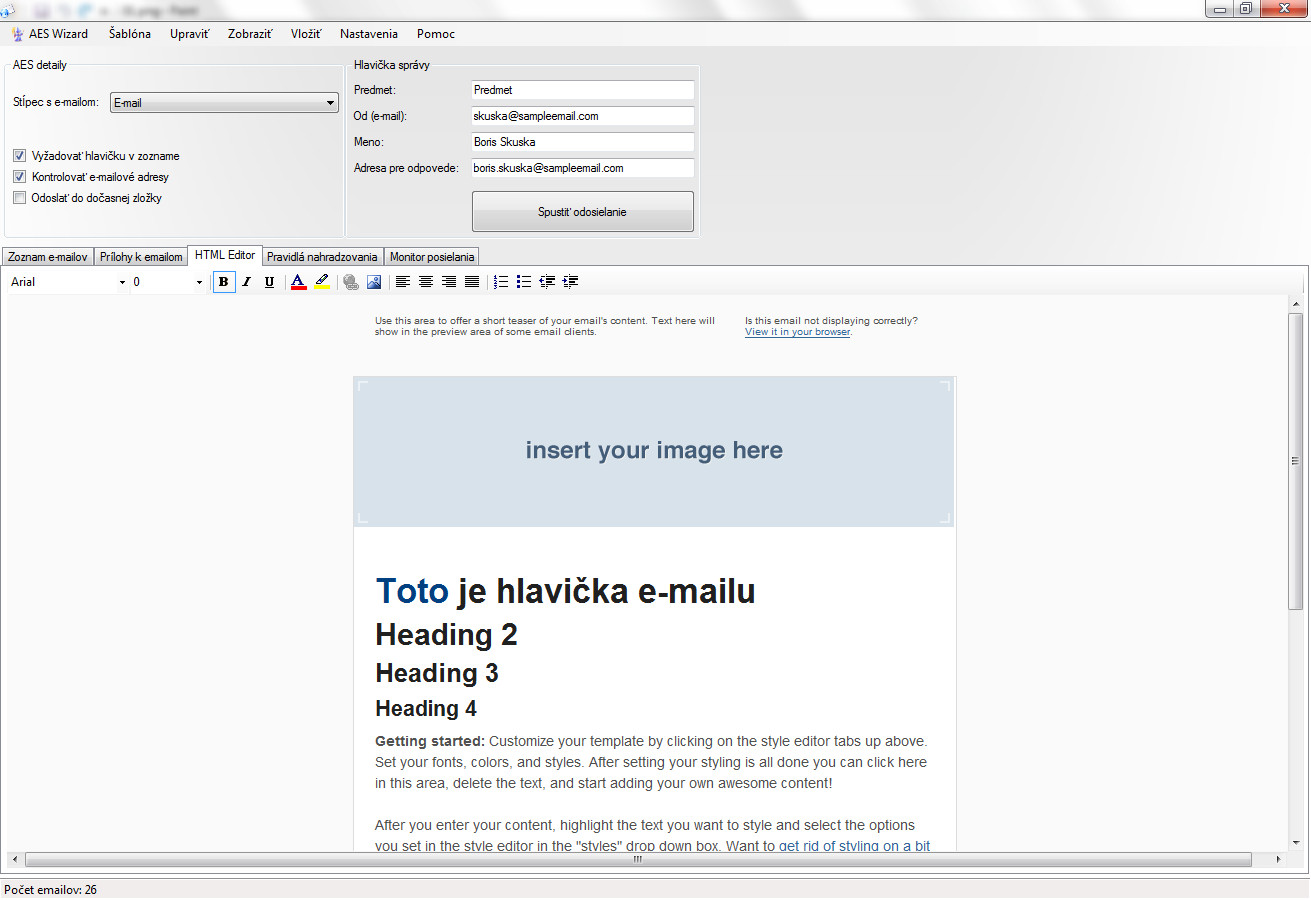Click the Meno field with Boris Skuska
Viewport: 1311px width, 900px height.
coord(583,142)
